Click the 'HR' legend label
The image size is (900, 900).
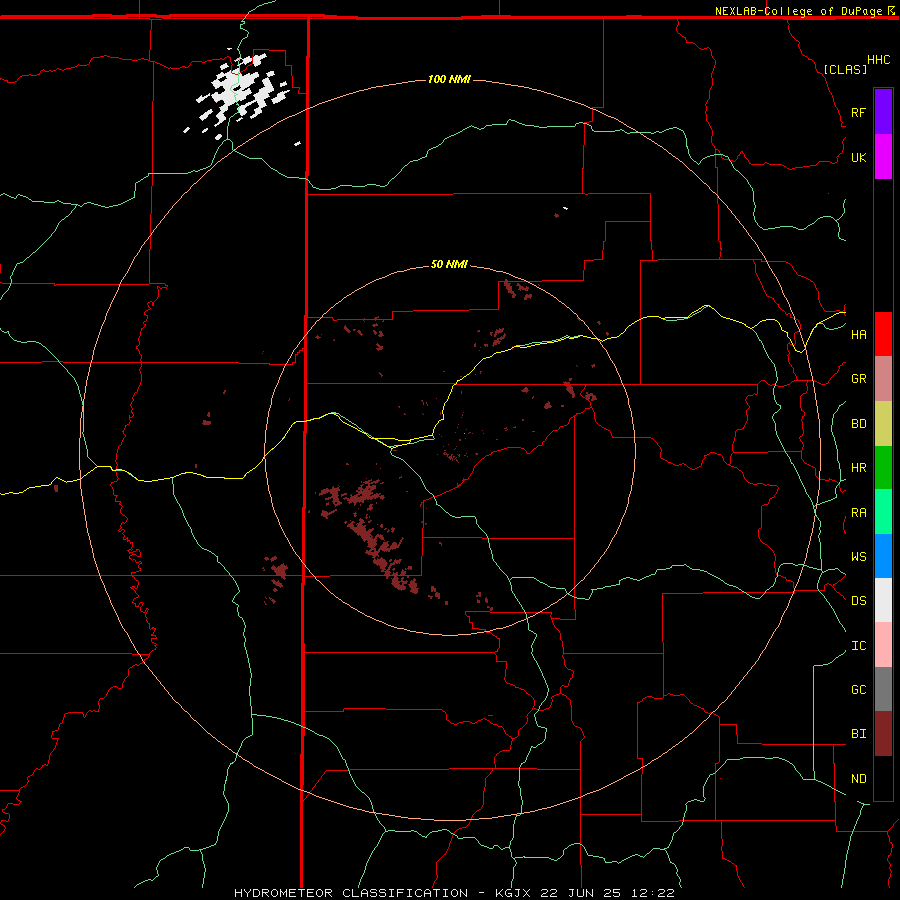pyautogui.click(x=858, y=468)
